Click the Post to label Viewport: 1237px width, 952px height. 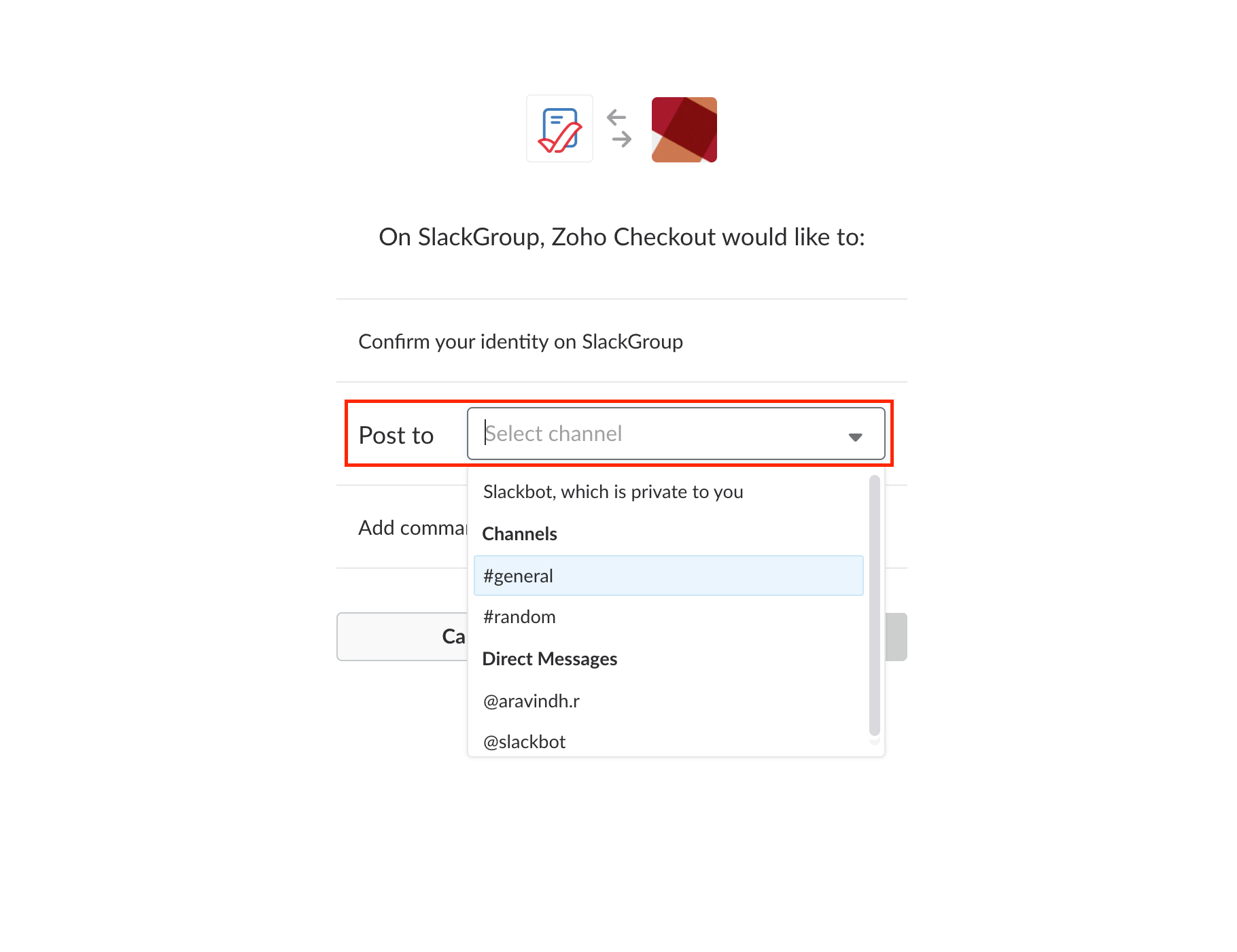[x=396, y=436]
